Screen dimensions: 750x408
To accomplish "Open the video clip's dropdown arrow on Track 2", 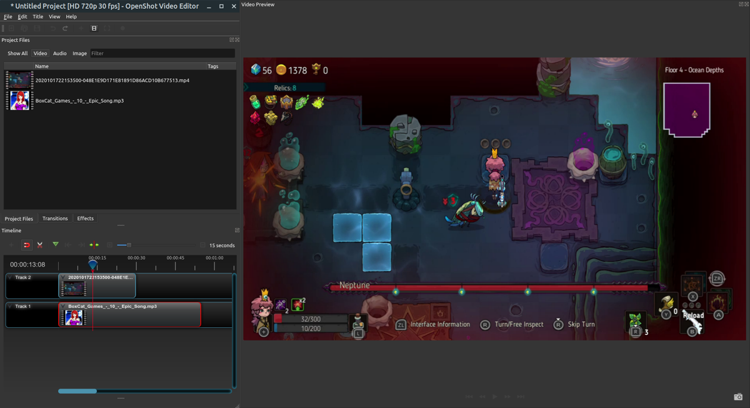I will (63, 277).
